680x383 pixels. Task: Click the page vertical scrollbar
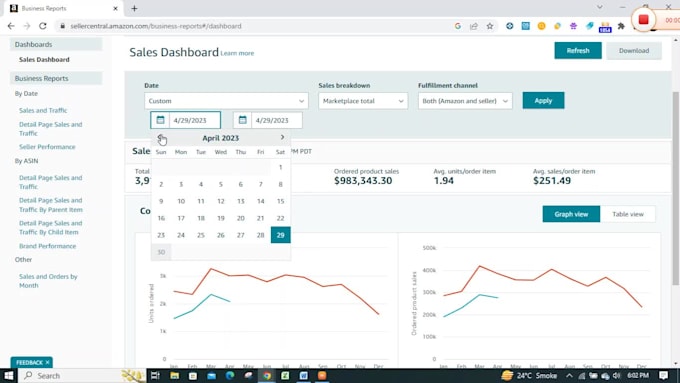[x=675, y=189]
